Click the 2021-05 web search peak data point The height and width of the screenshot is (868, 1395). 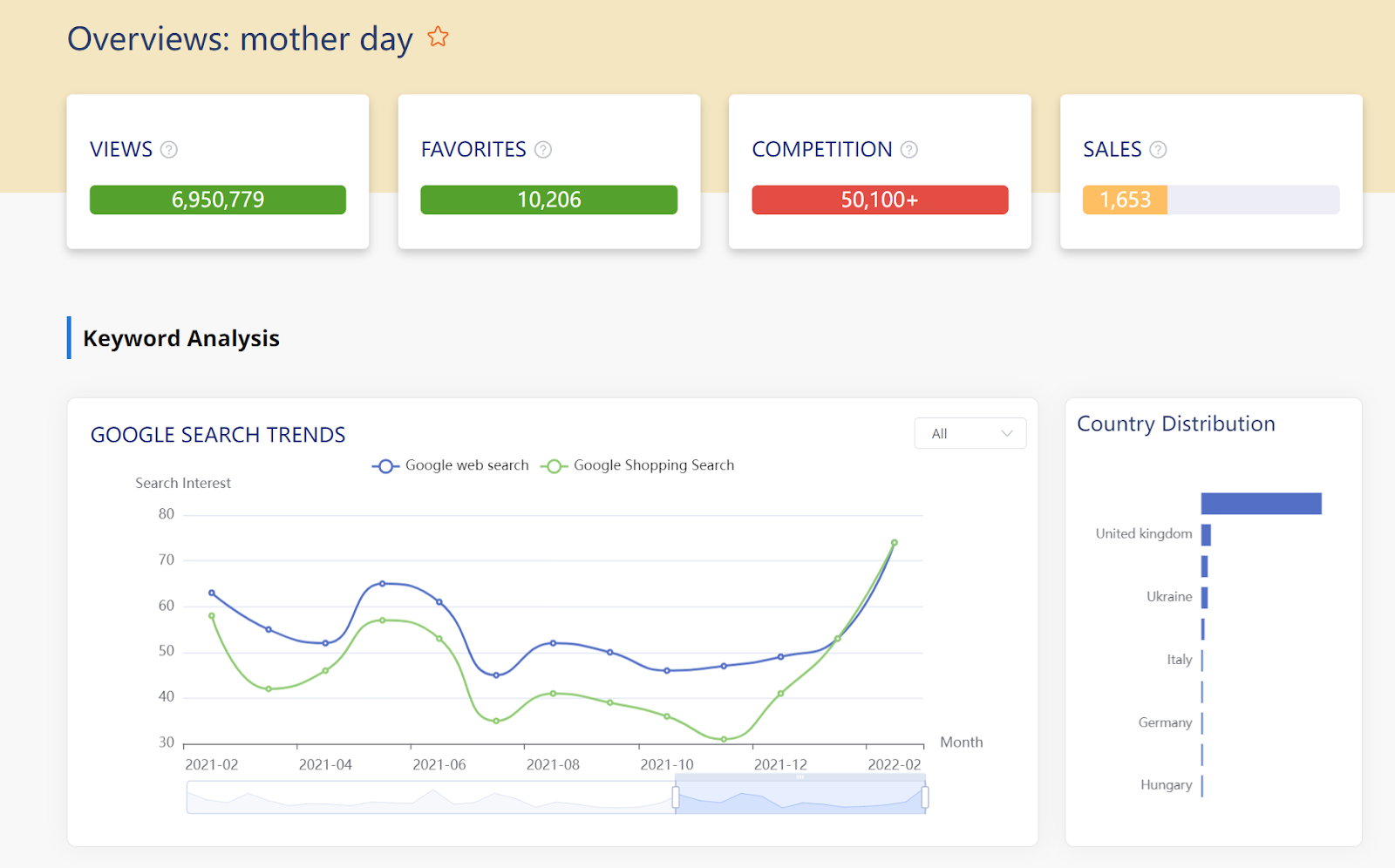pyautogui.click(x=383, y=584)
